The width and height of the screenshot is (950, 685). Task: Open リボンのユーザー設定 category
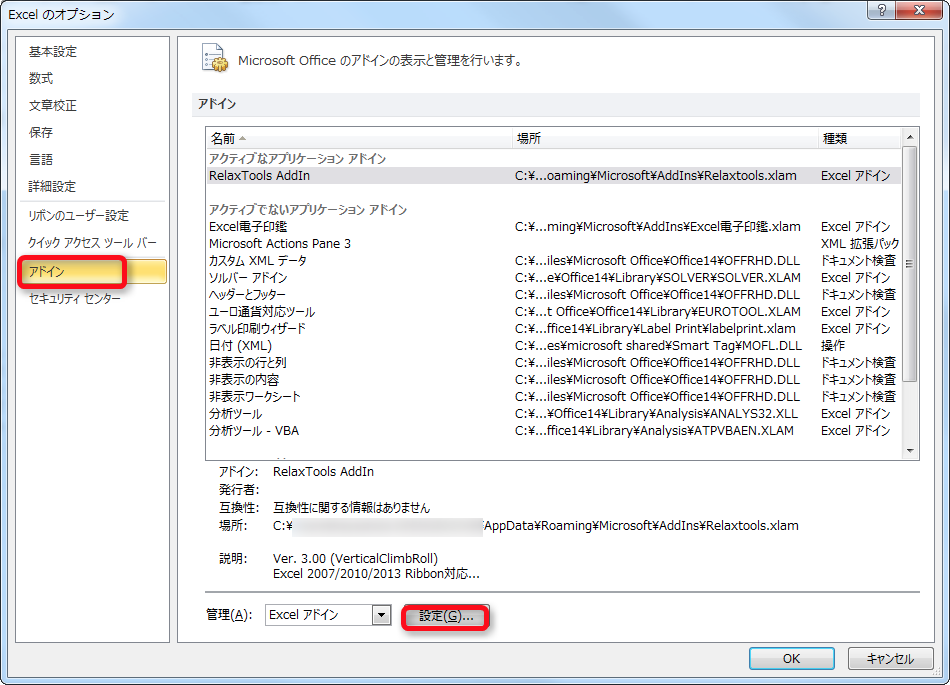[x=78, y=216]
